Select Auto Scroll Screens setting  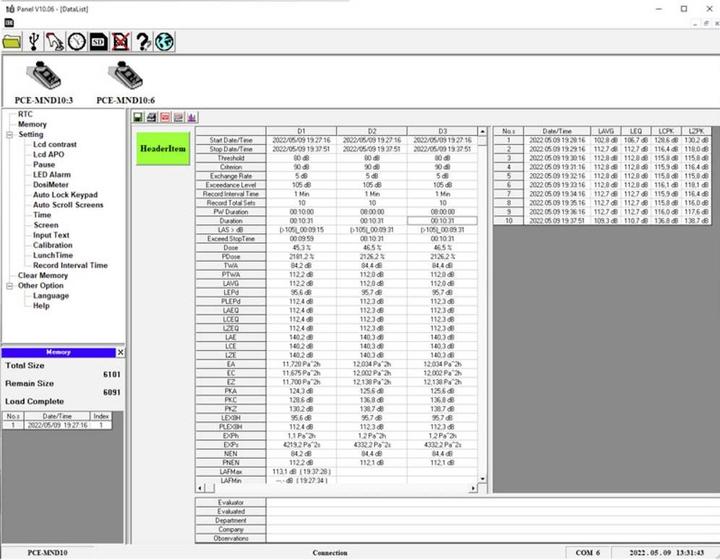[68, 205]
